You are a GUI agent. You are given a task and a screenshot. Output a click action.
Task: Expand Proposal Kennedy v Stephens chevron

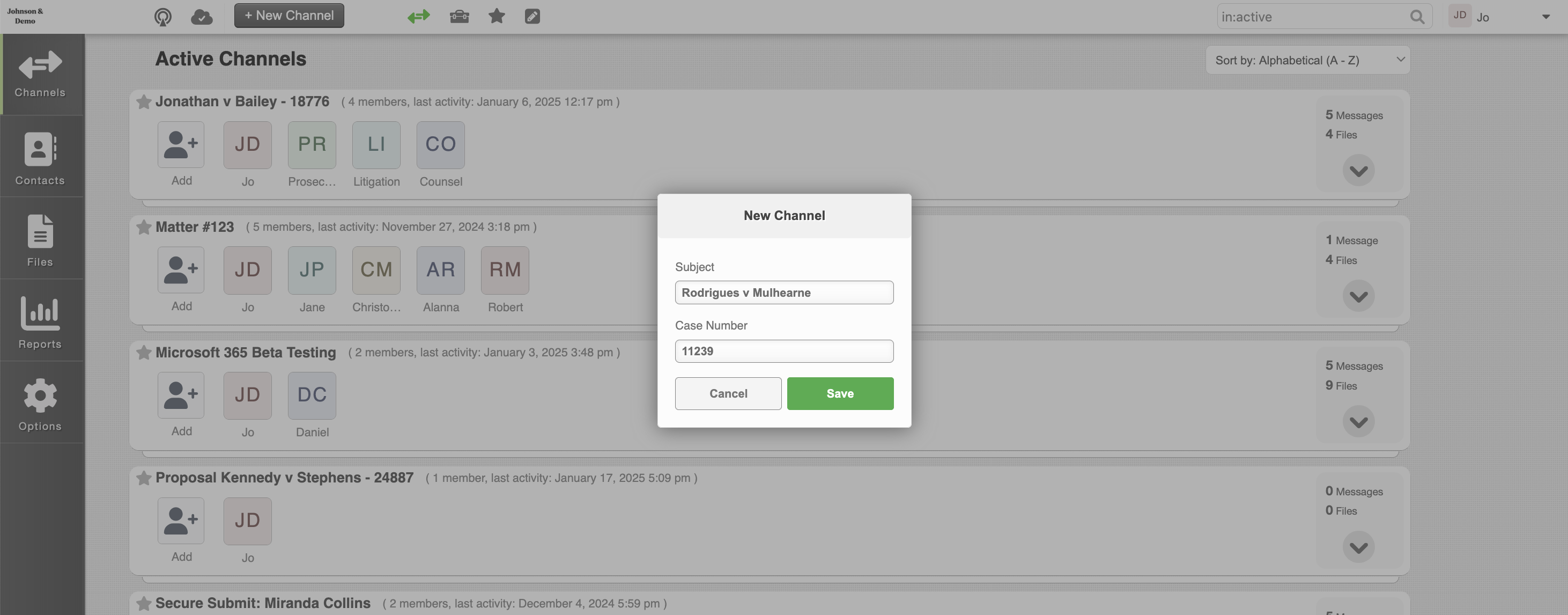(x=1359, y=547)
